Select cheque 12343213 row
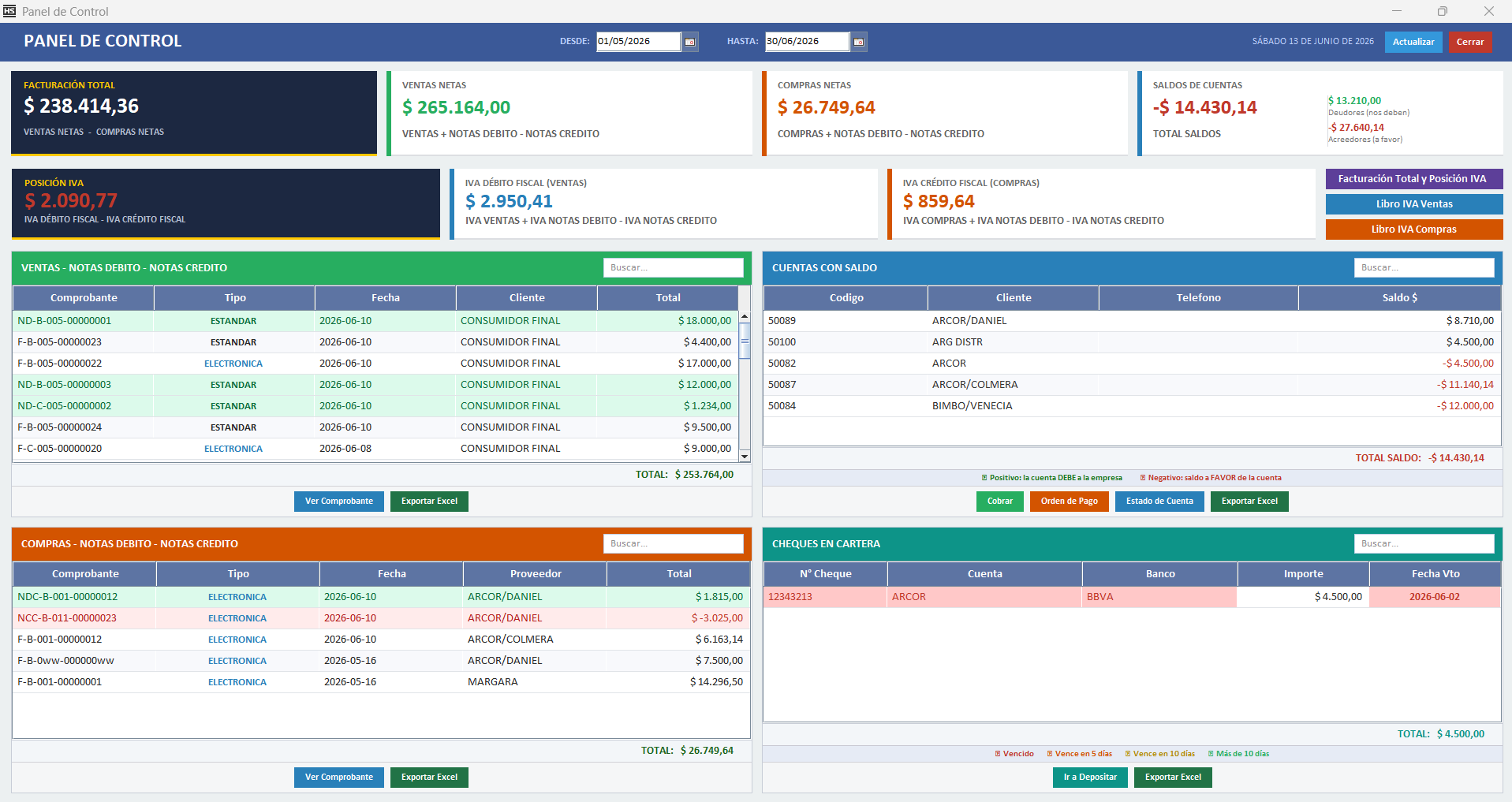The width and height of the screenshot is (1512, 802). 1132,597
